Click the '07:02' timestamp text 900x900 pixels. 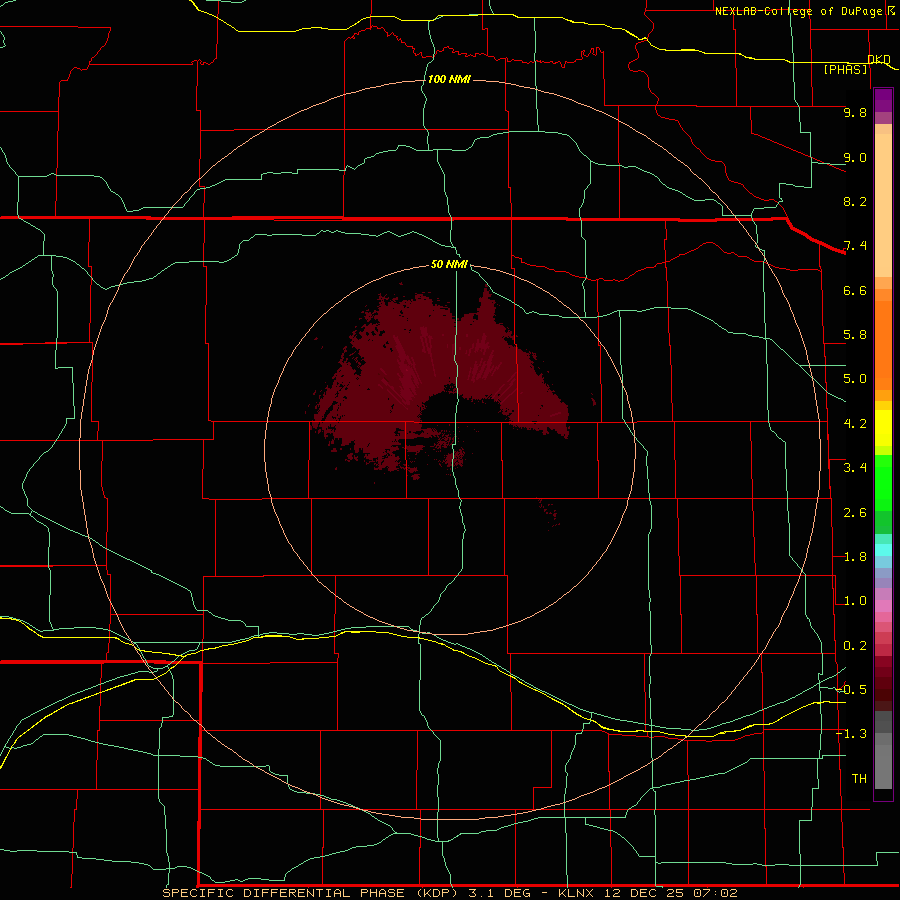(x=715, y=893)
